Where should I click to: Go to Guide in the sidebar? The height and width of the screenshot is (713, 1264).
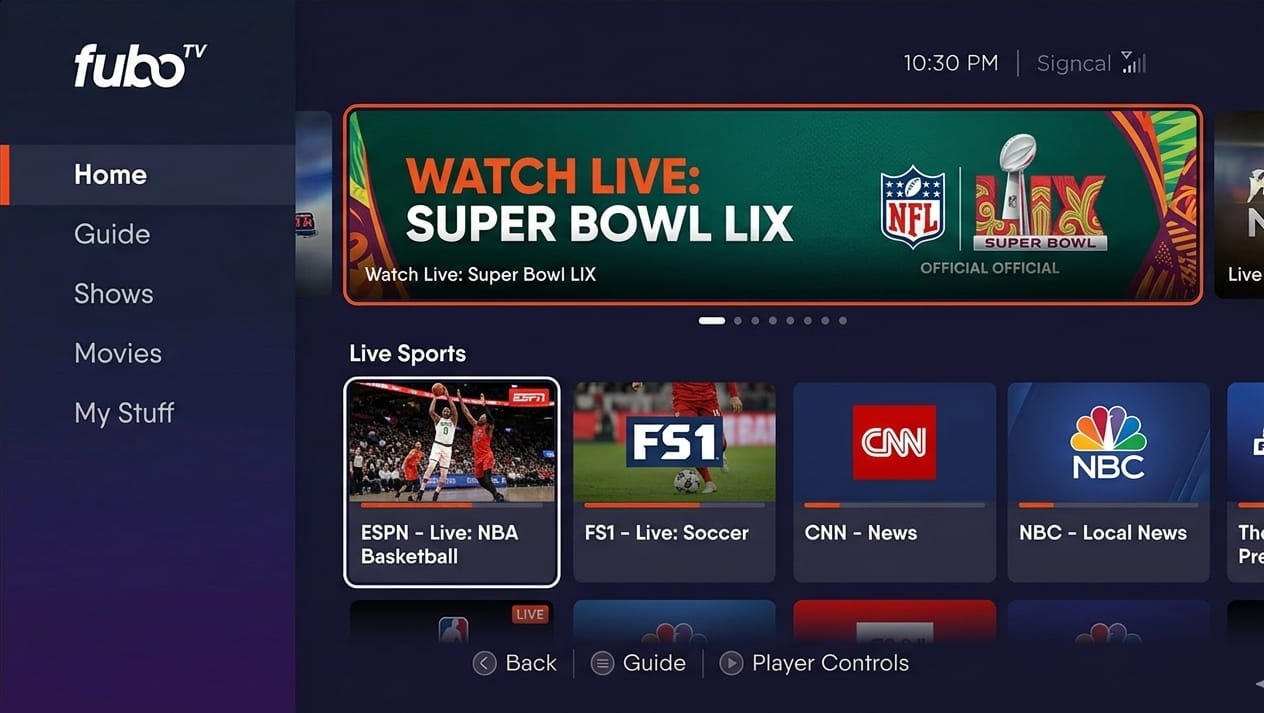pyautogui.click(x=112, y=234)
